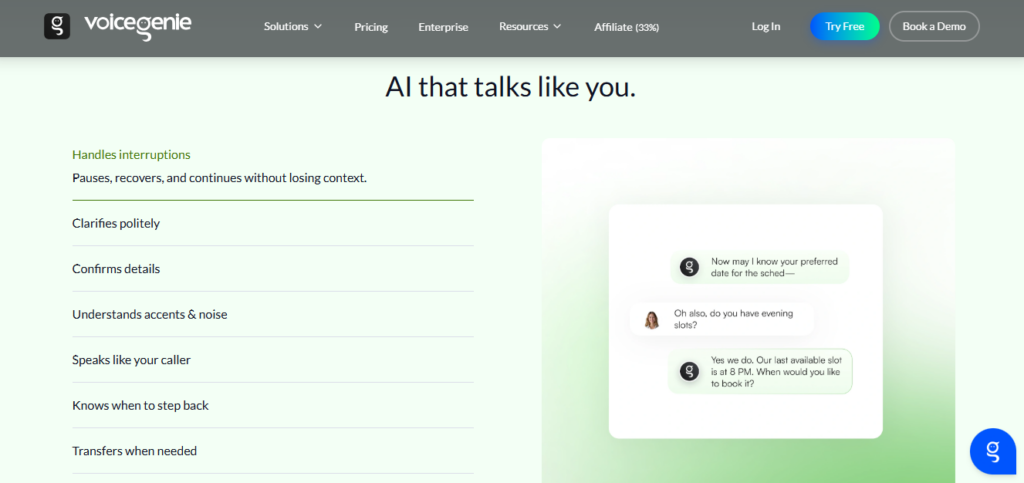Open the Pricing page
The width and height of the screenshot is (1024, 483).
click(x=371, y=27)
